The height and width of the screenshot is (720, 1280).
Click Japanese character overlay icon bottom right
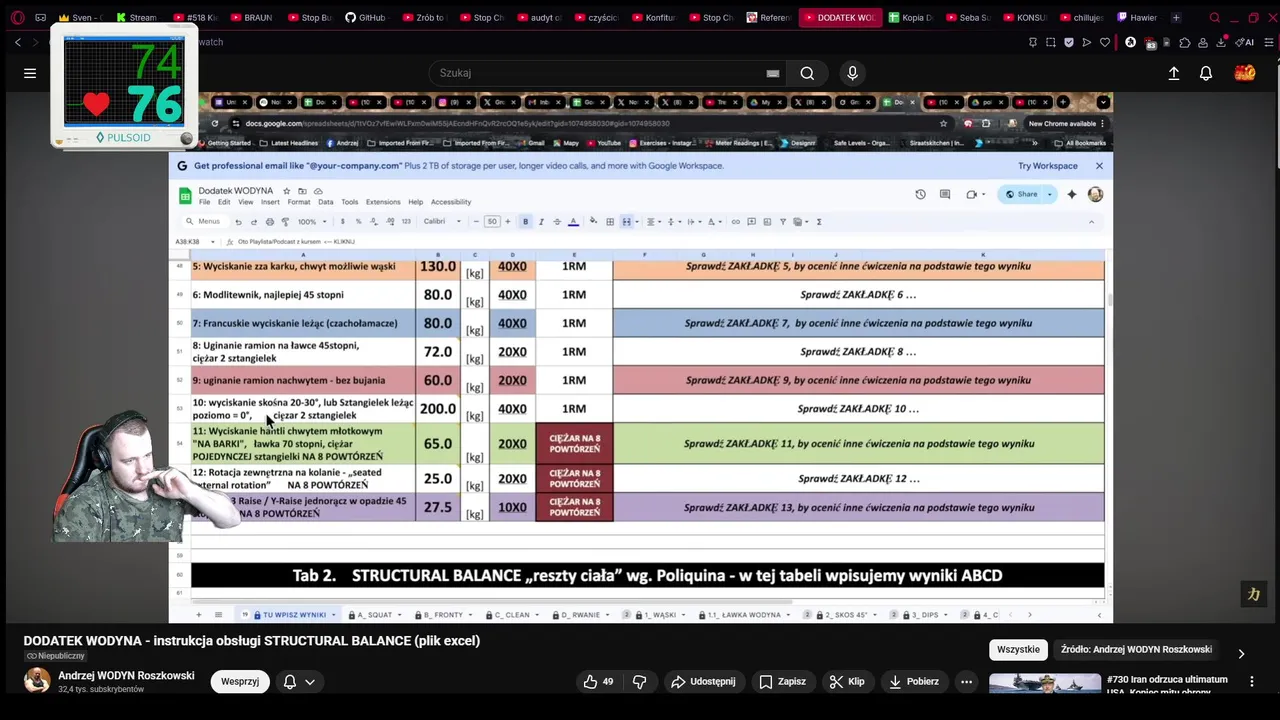(x=1254, y=594)
